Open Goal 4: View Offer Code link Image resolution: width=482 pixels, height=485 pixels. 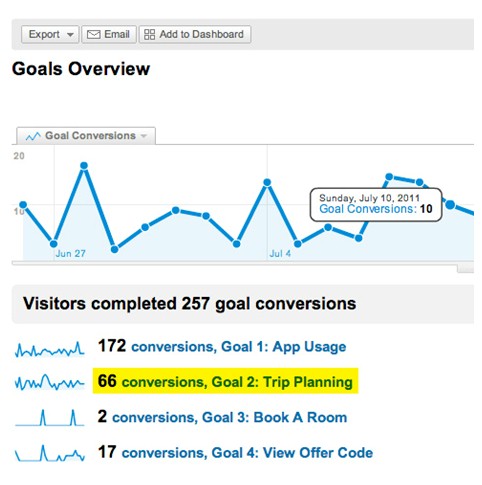(x=247, y=453)
